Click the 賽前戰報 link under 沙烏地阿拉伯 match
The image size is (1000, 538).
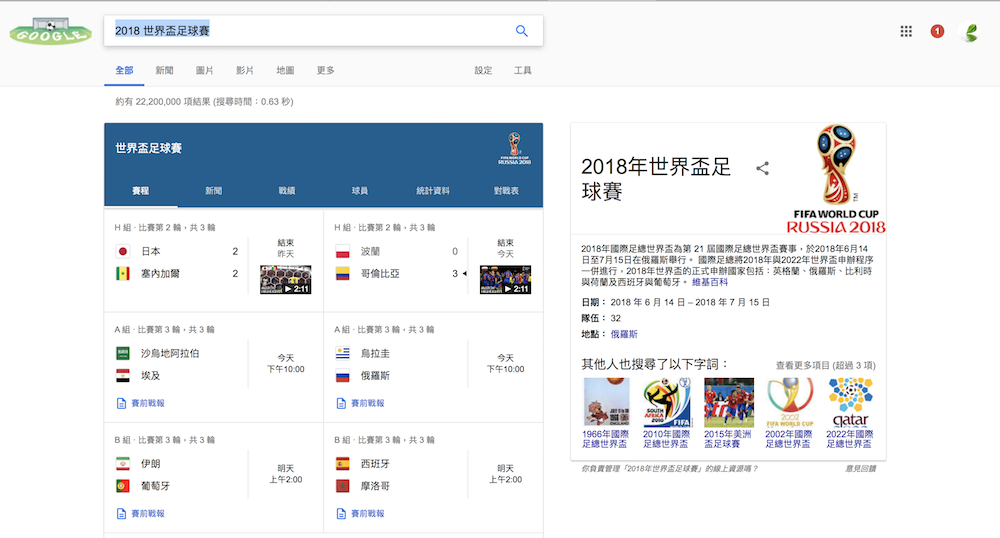point(148,403)
